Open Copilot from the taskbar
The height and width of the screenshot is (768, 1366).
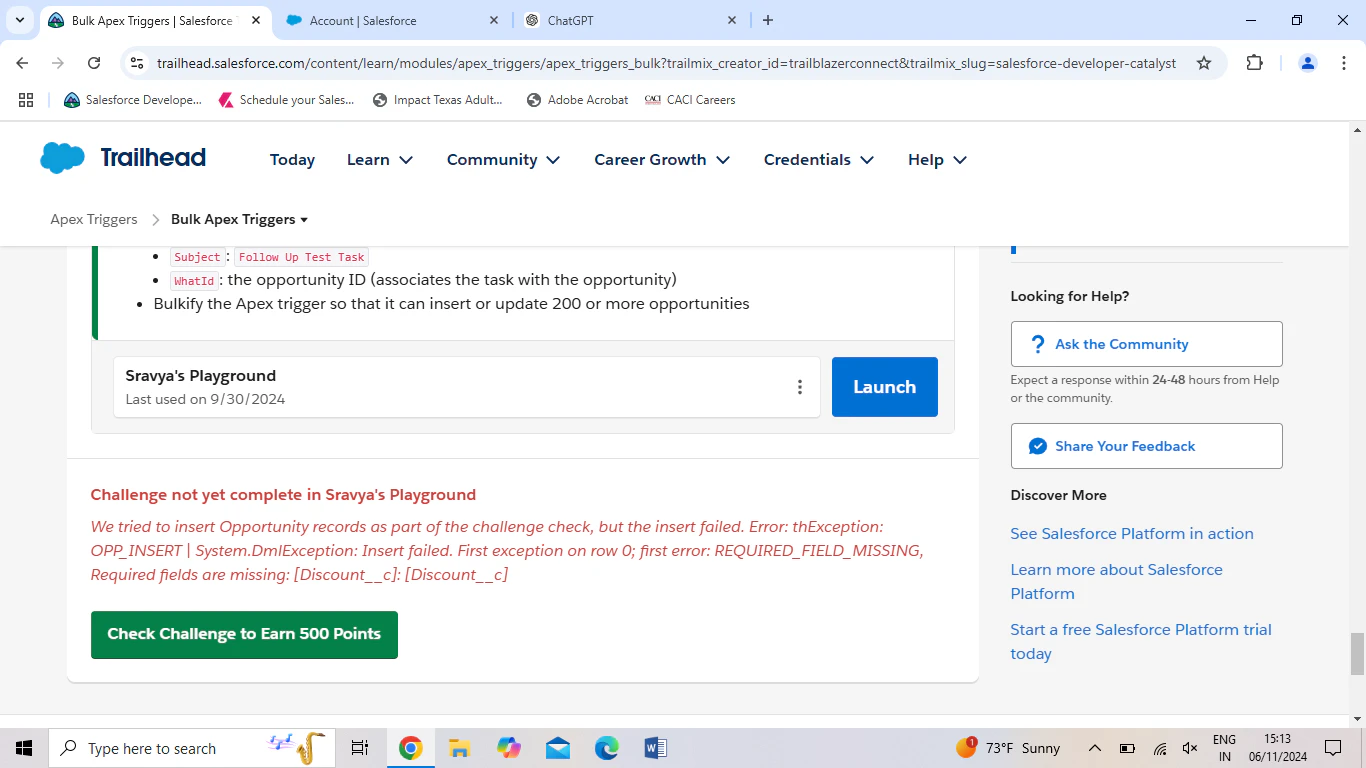508,748
